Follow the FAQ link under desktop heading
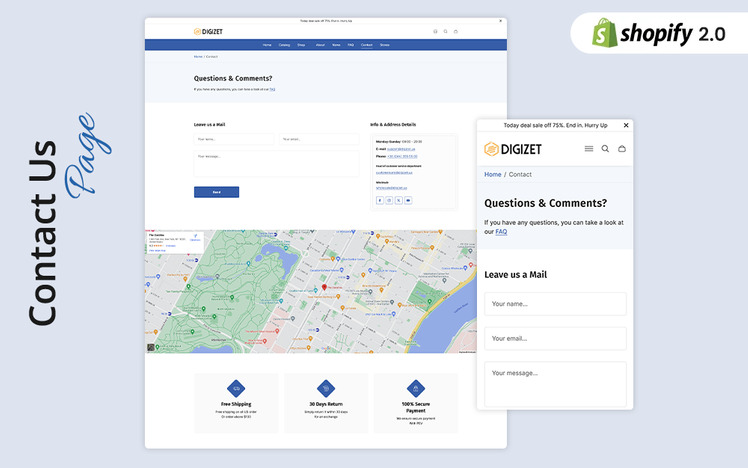The width and height of the screenshot is (748, 468). [x=272, y=89]
